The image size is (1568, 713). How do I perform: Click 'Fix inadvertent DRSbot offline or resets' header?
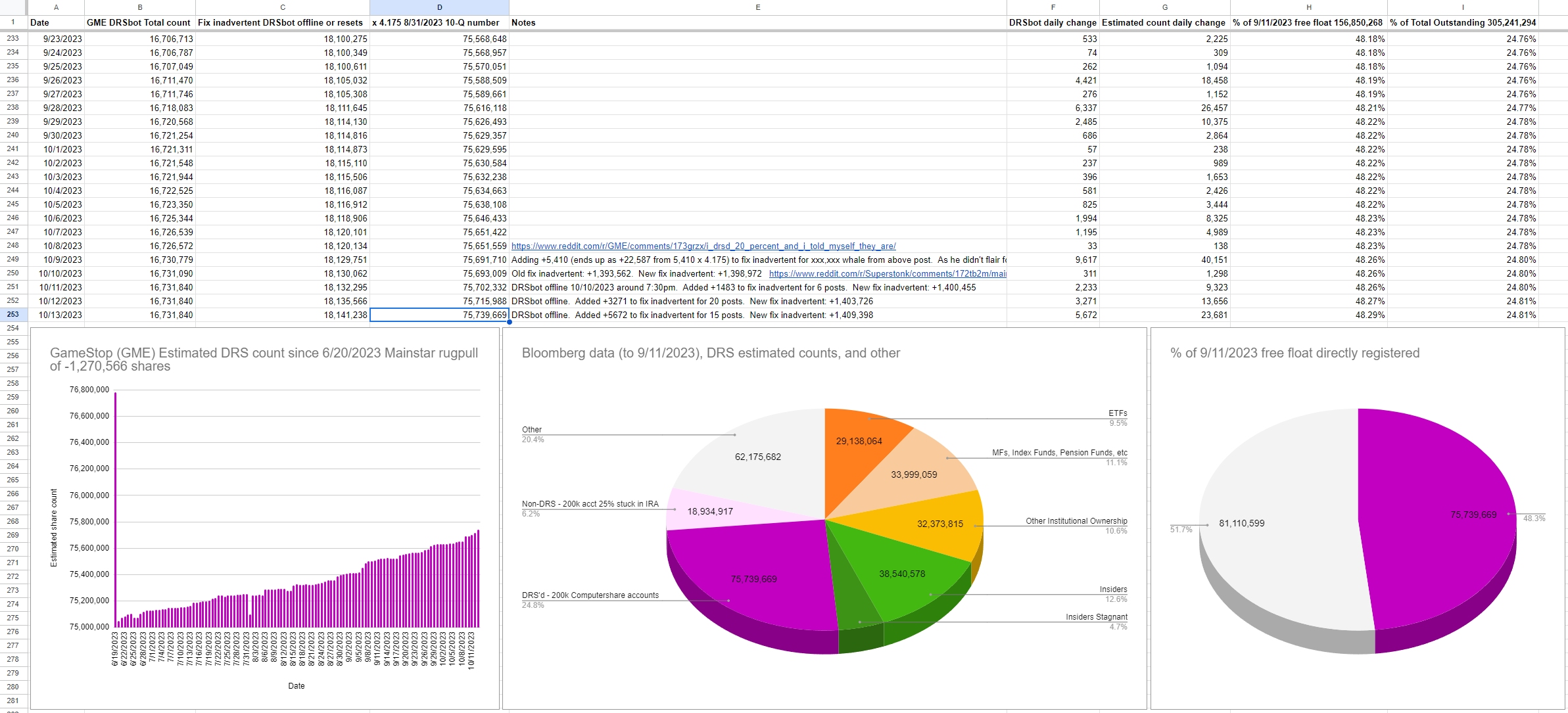point(282,22)
